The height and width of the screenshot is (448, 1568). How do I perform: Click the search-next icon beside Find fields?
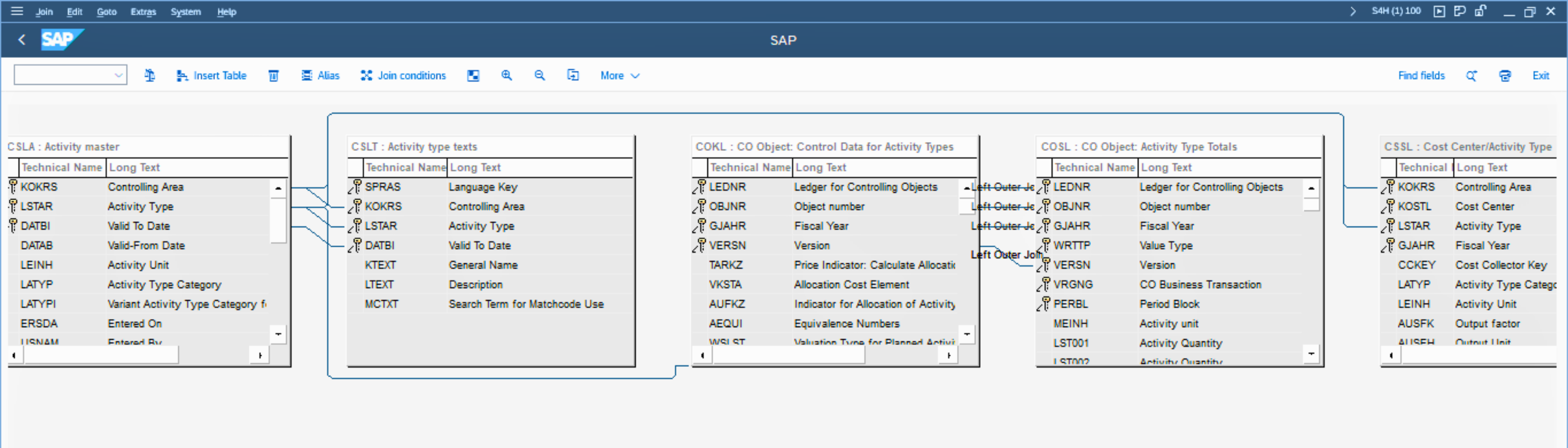click(1471, 75)
